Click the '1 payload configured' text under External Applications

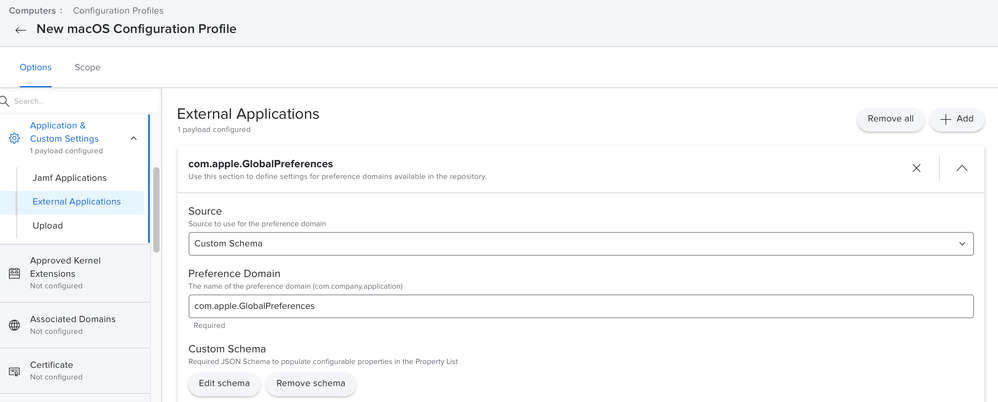pos(214,130)
